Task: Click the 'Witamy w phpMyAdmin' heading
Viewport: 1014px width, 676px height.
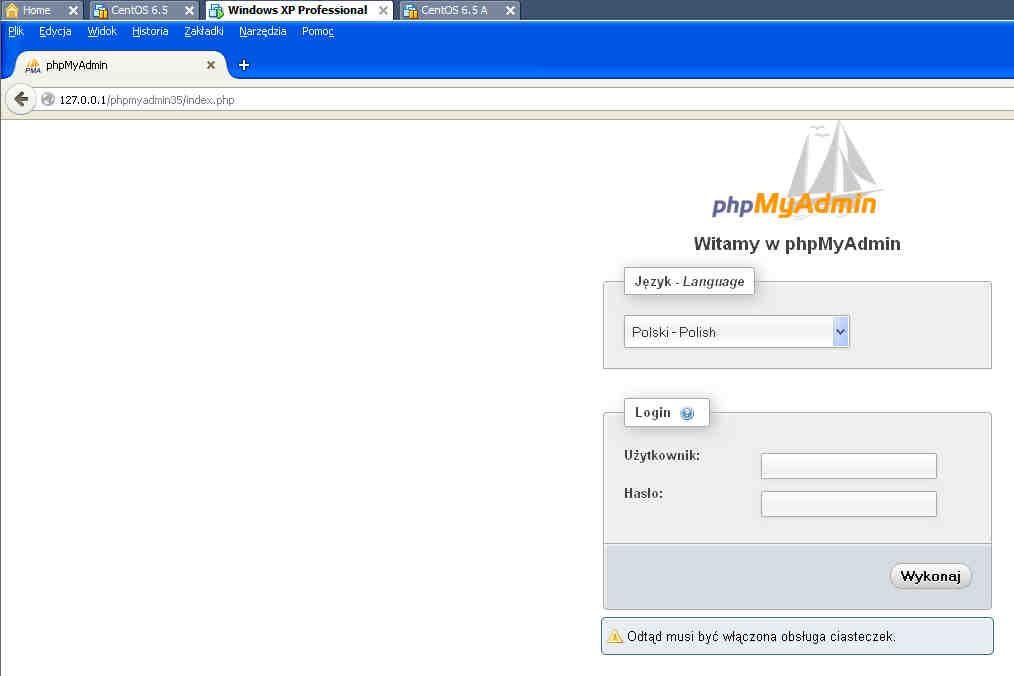Action: [797, 244]
